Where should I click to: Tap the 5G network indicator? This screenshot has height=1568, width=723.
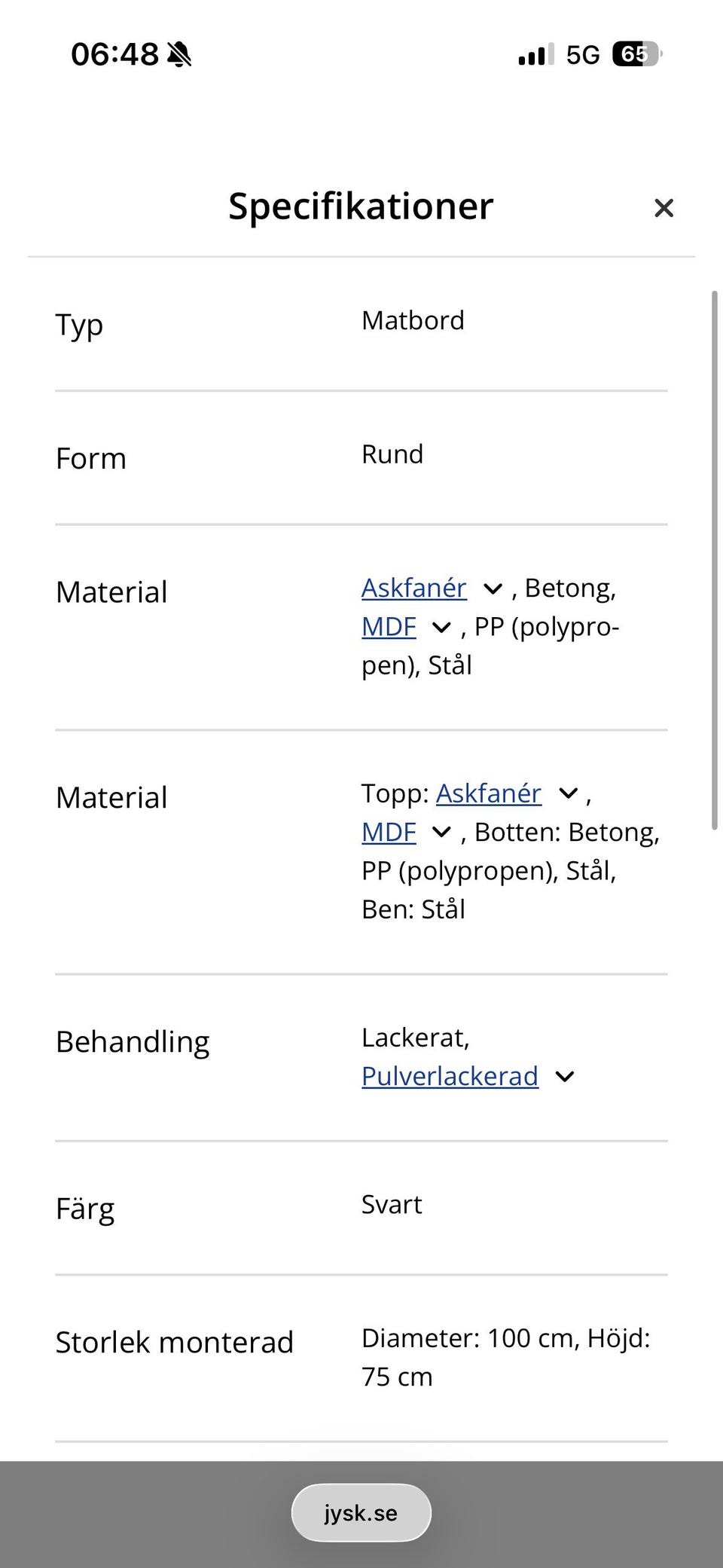(583, 55)
